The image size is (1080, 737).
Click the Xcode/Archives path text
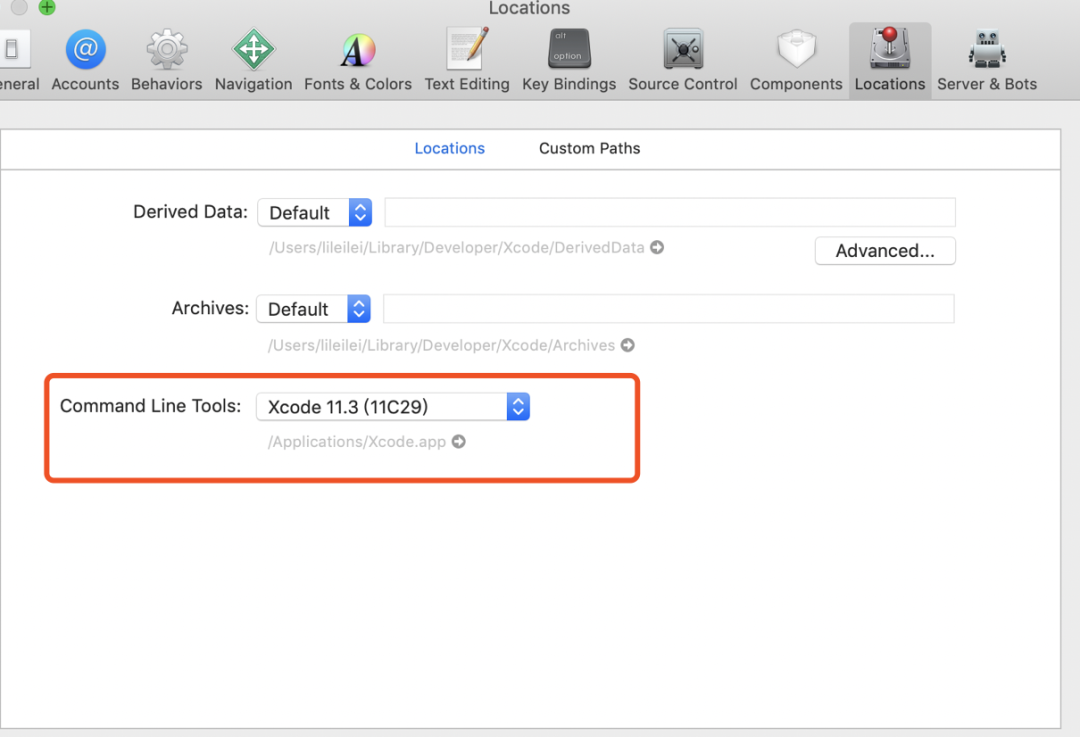pos(442,345)
